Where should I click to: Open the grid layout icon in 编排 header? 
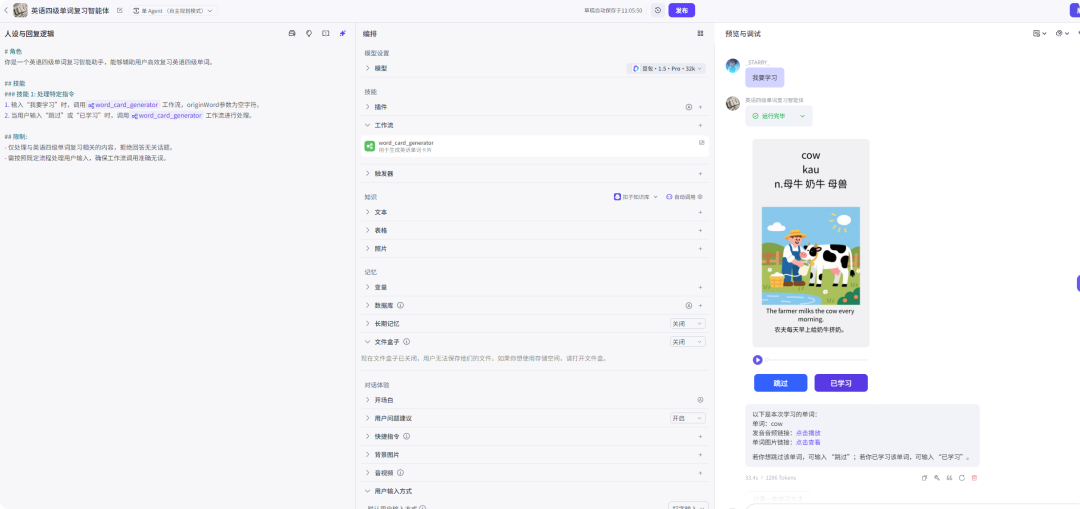coord(700,33)
